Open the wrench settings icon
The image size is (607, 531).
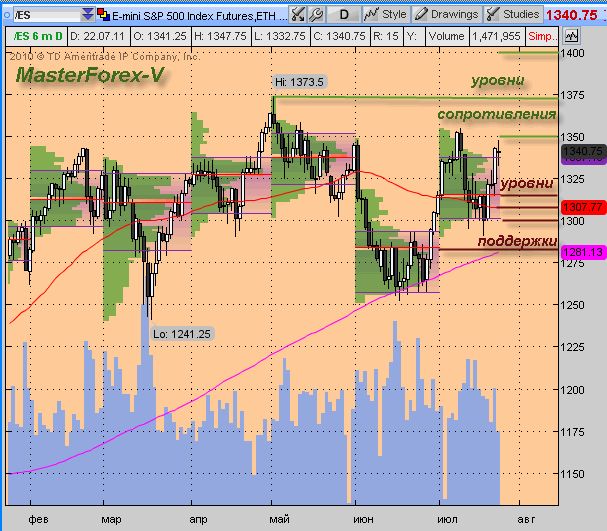click(x=317, y=15)
